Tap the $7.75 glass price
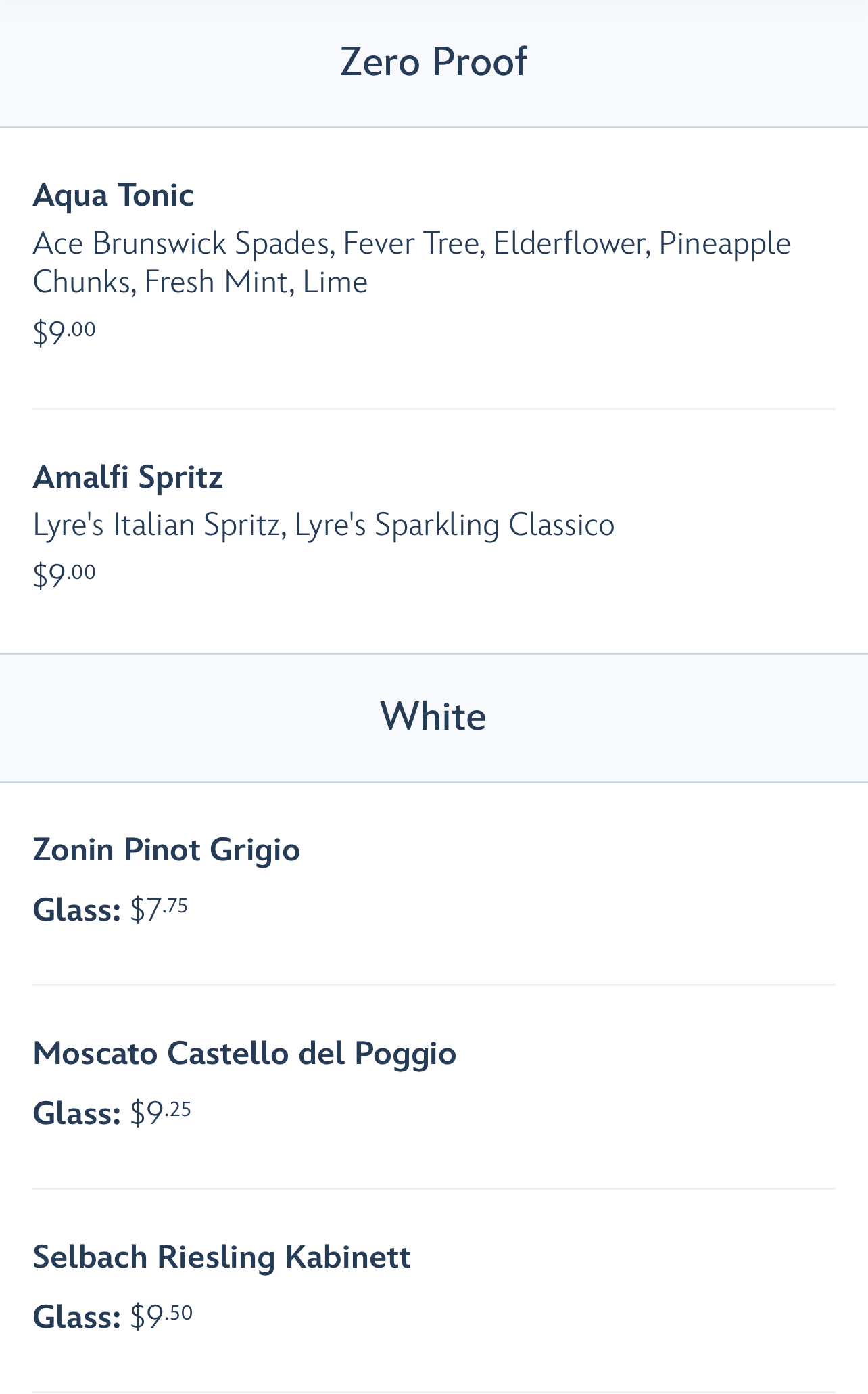 tap(159, 909)
